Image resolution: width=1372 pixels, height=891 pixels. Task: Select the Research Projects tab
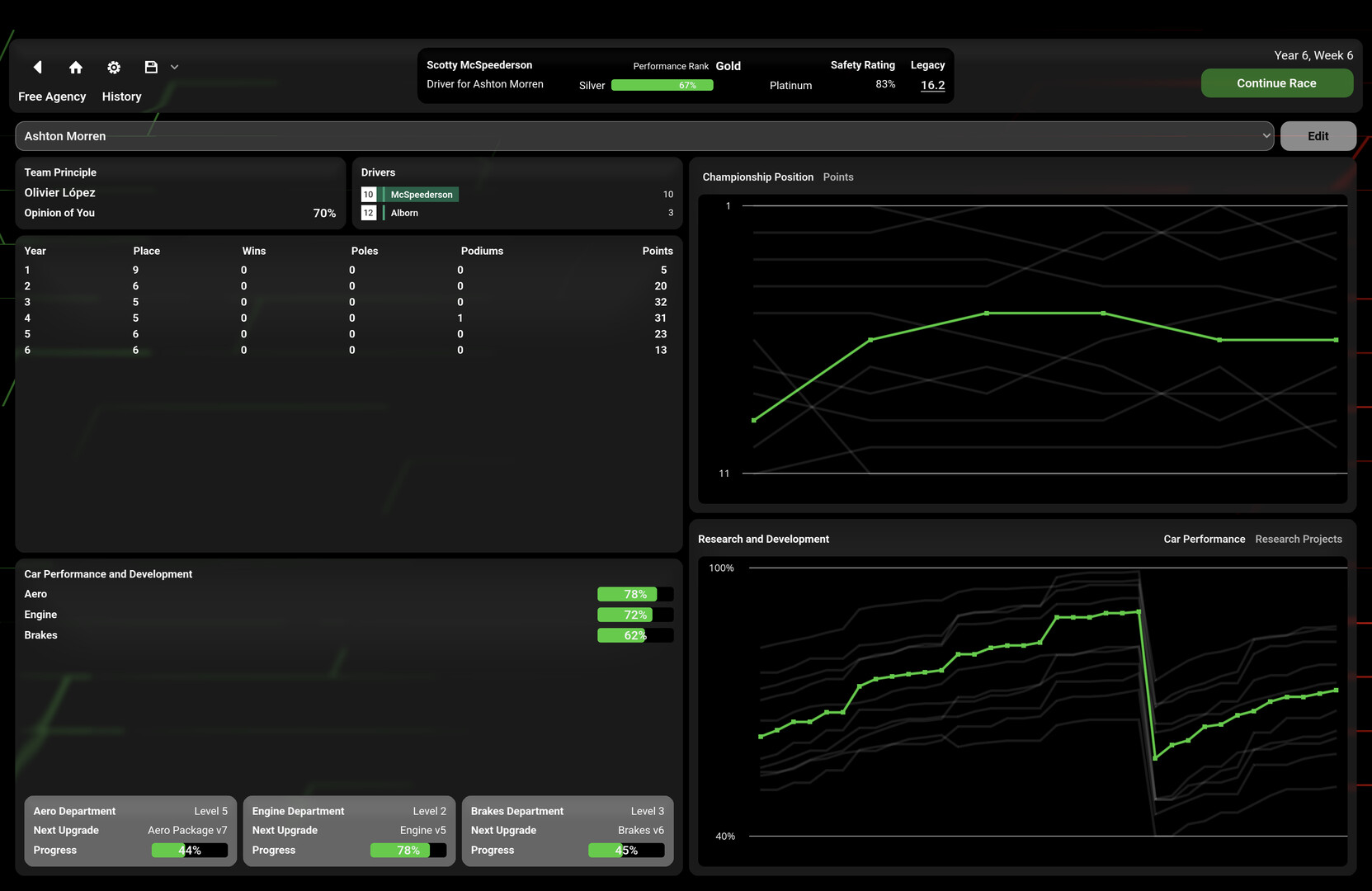[1298, 539]
